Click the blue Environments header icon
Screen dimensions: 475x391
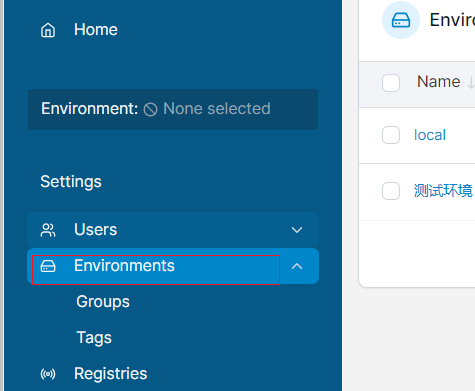pyautogui.click(x=401, y=20)
